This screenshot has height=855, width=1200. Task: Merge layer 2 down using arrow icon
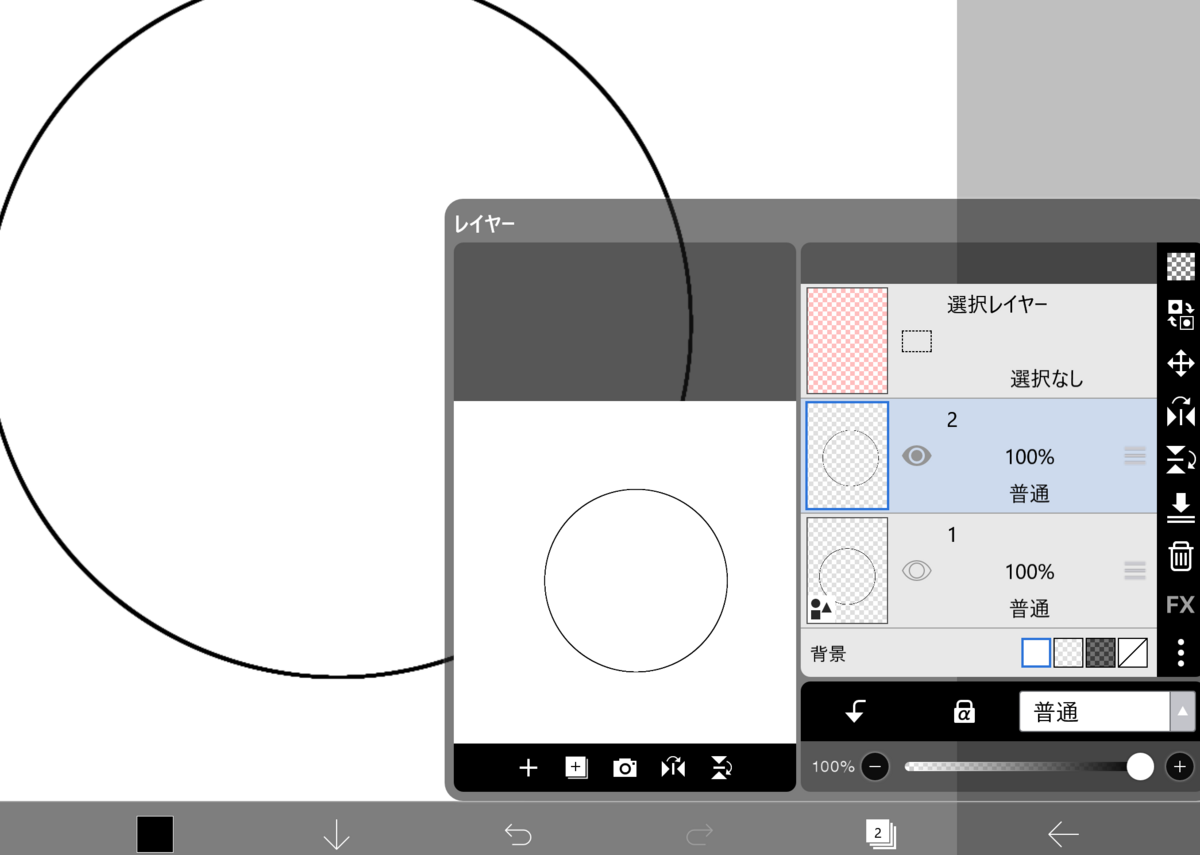1180,508
